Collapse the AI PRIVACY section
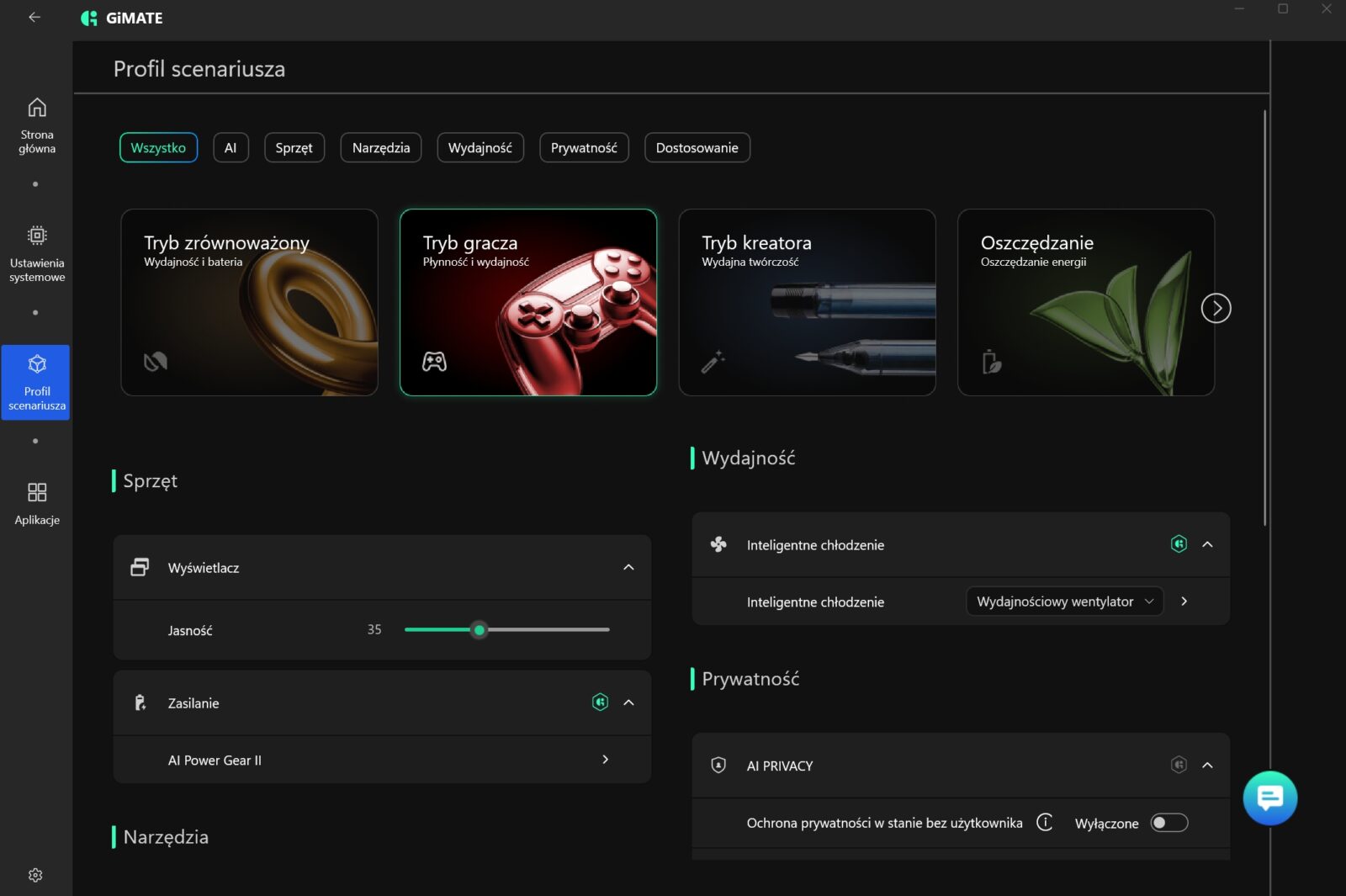This screenshot has width=1346, height=896. tap(1207, 765)
